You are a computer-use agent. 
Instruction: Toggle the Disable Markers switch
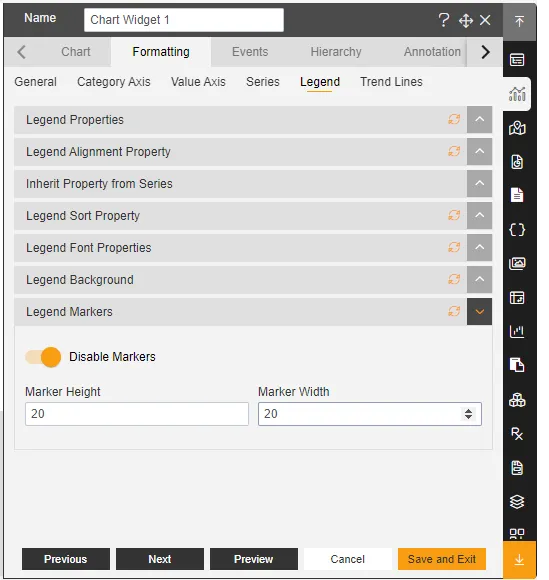click(x=43, y=357)
